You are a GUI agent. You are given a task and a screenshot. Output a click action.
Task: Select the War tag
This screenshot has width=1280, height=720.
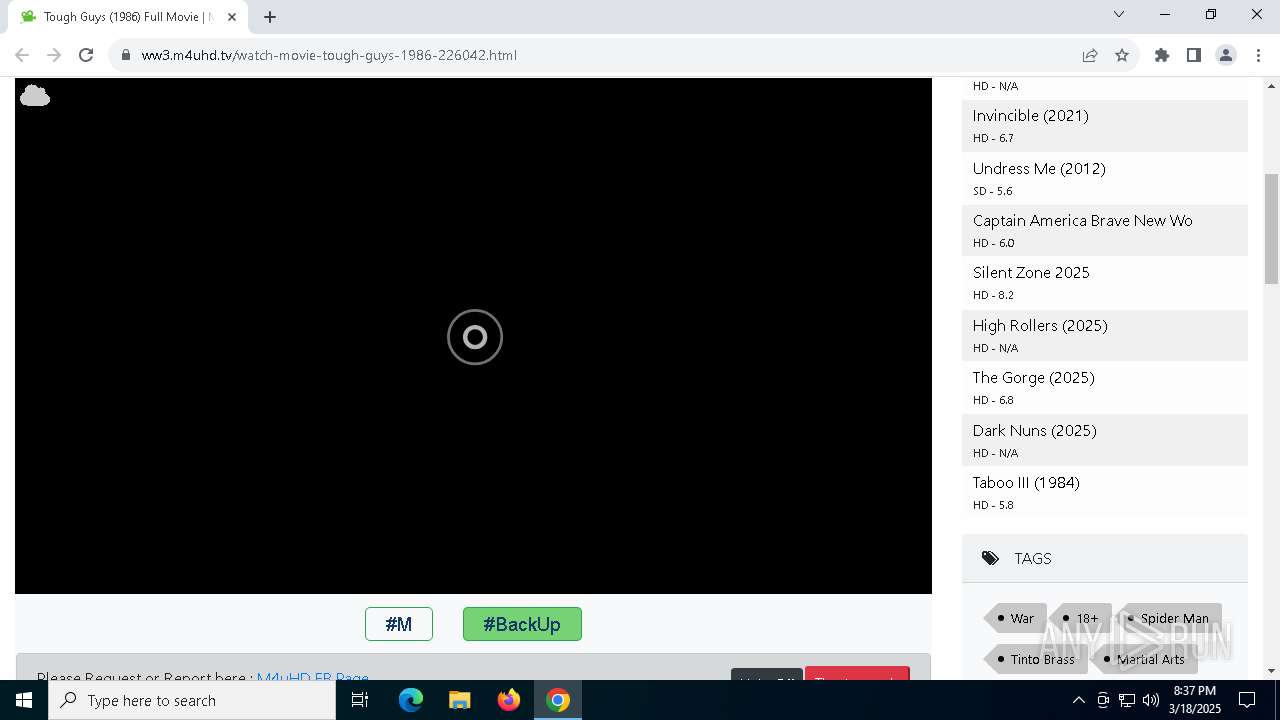pos(1016,618)
